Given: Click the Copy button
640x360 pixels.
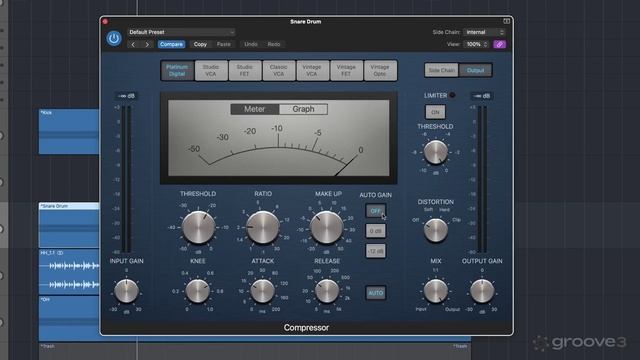Looking at the screenshot, I should pos(200,44).
